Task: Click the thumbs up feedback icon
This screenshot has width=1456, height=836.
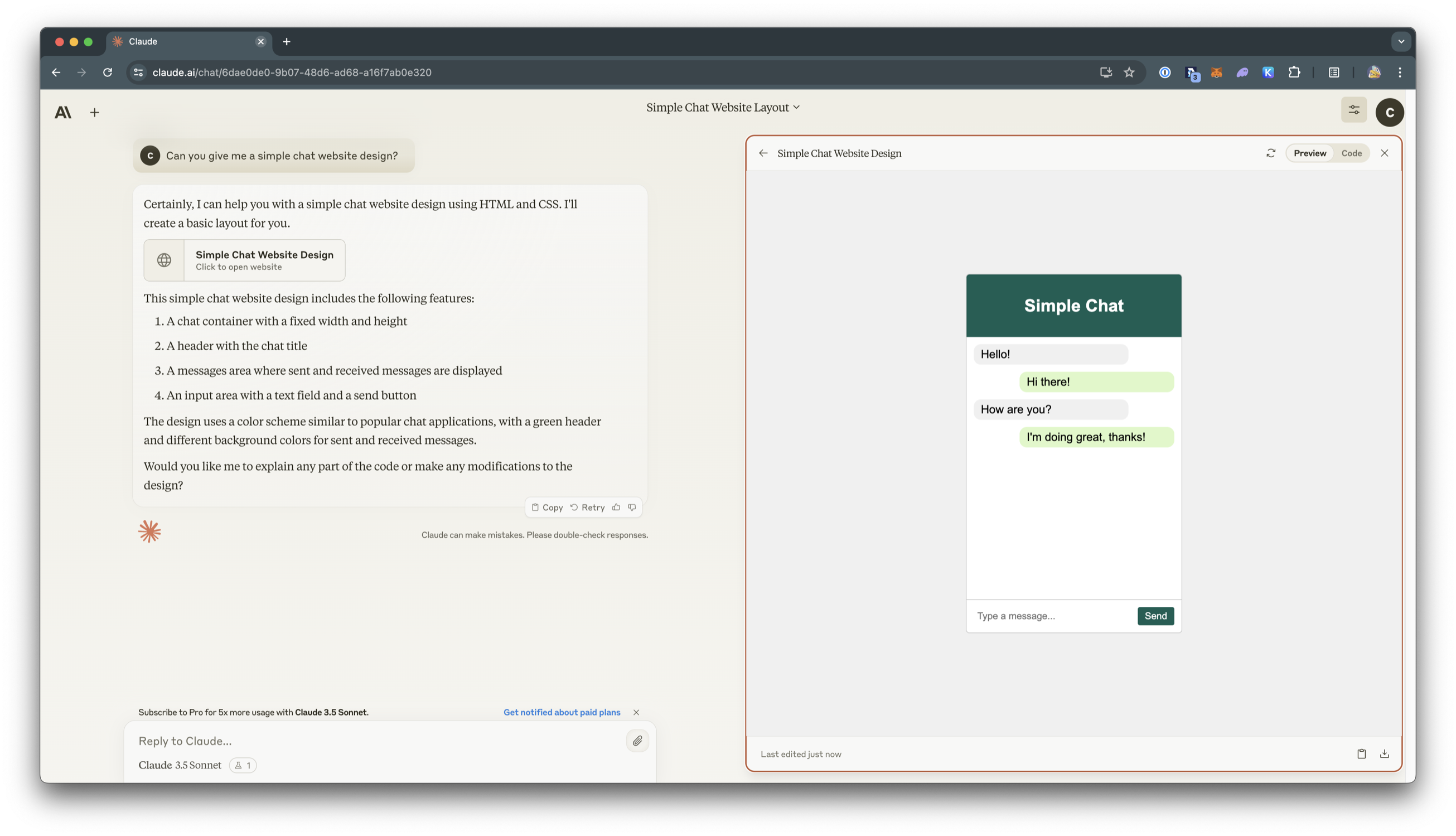Action: pos(616,507)
